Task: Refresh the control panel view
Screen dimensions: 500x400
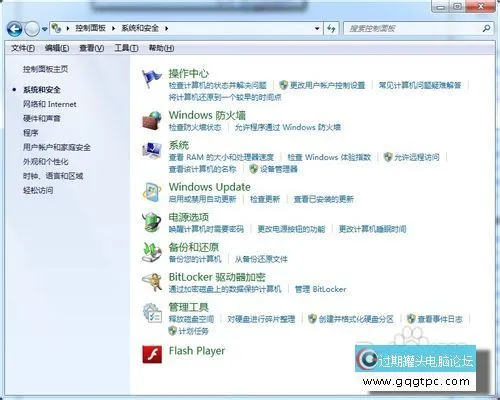Action: click(331, 28)
